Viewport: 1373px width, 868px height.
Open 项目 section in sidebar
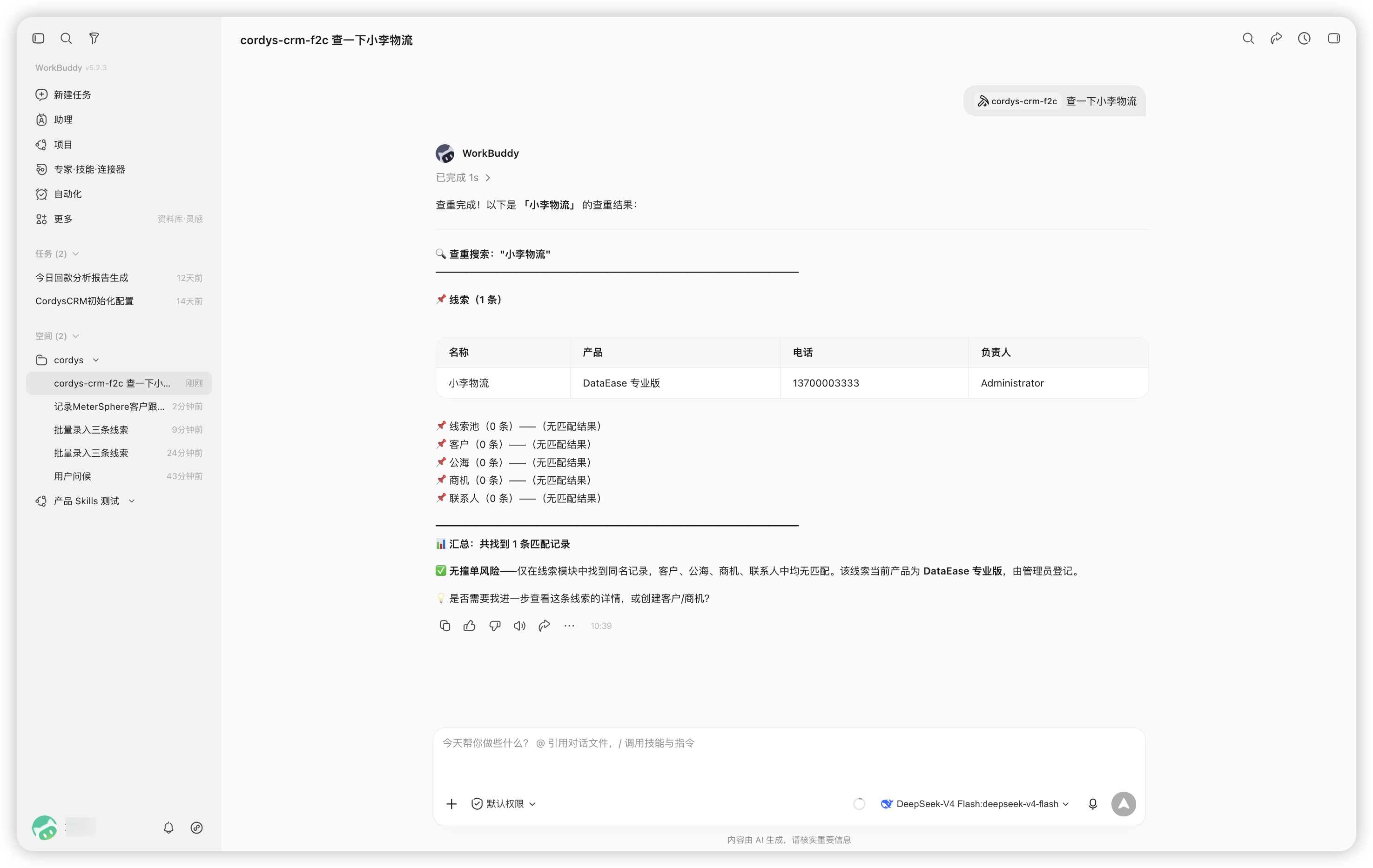(120, 144)
